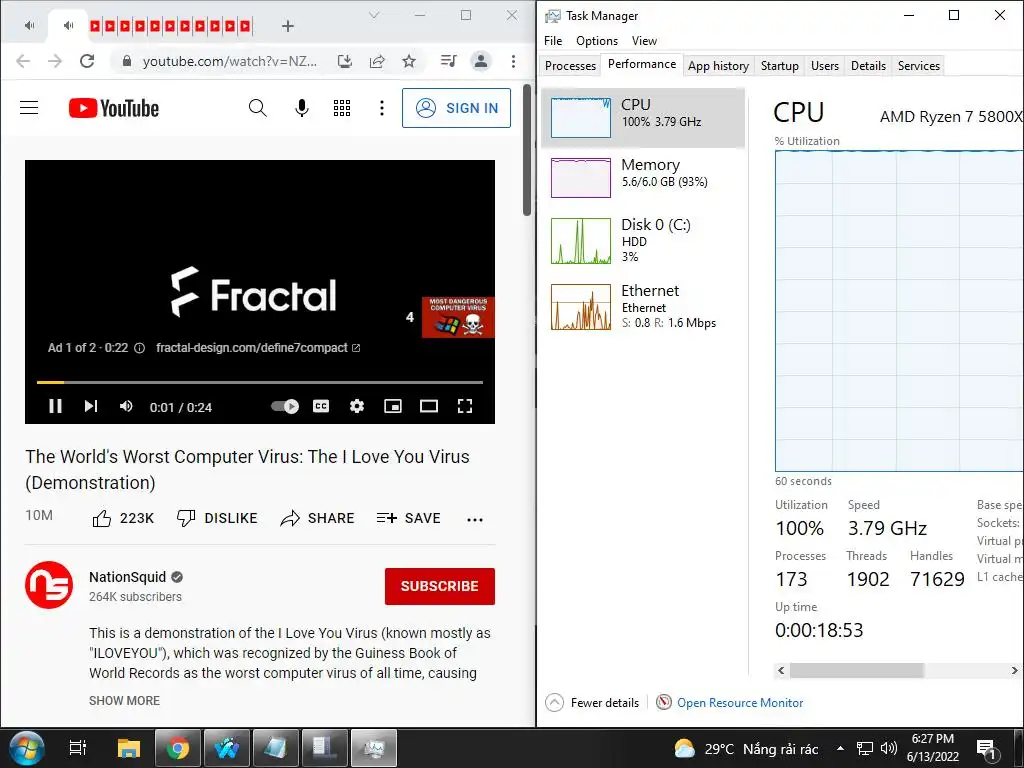Save video to playlist with SAVE
The height and width of the screenshot is (768, 1024).
tap(409, 519)
